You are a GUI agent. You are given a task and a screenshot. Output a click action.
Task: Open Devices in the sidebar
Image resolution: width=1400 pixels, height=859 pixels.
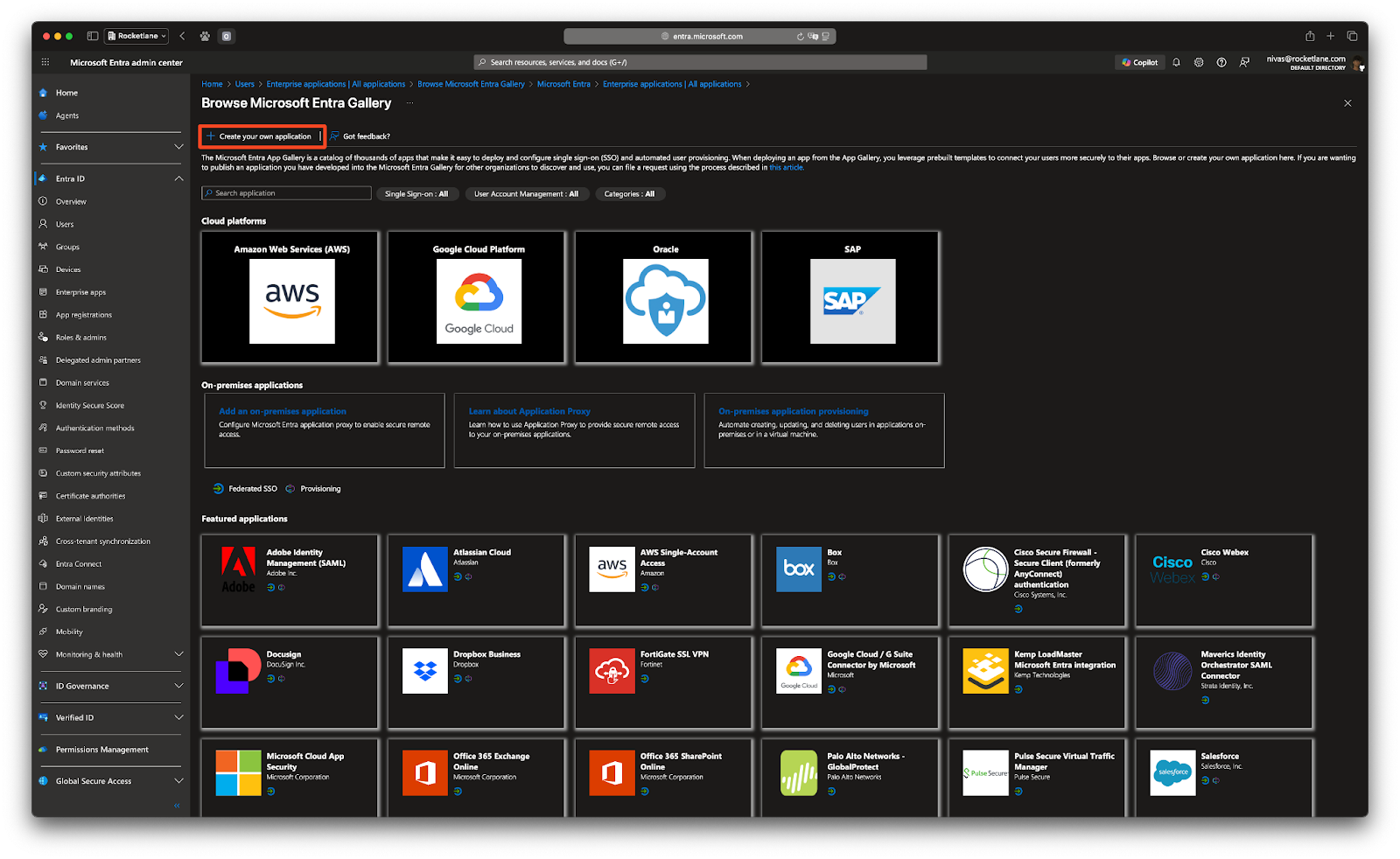(68, 269)
